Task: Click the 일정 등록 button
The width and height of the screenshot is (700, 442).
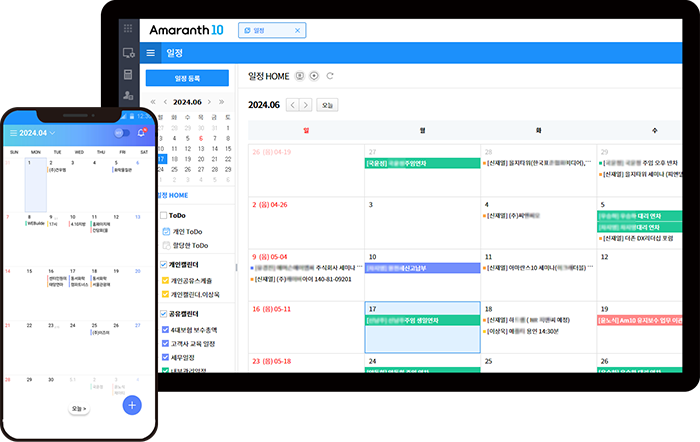Action: 187,78
